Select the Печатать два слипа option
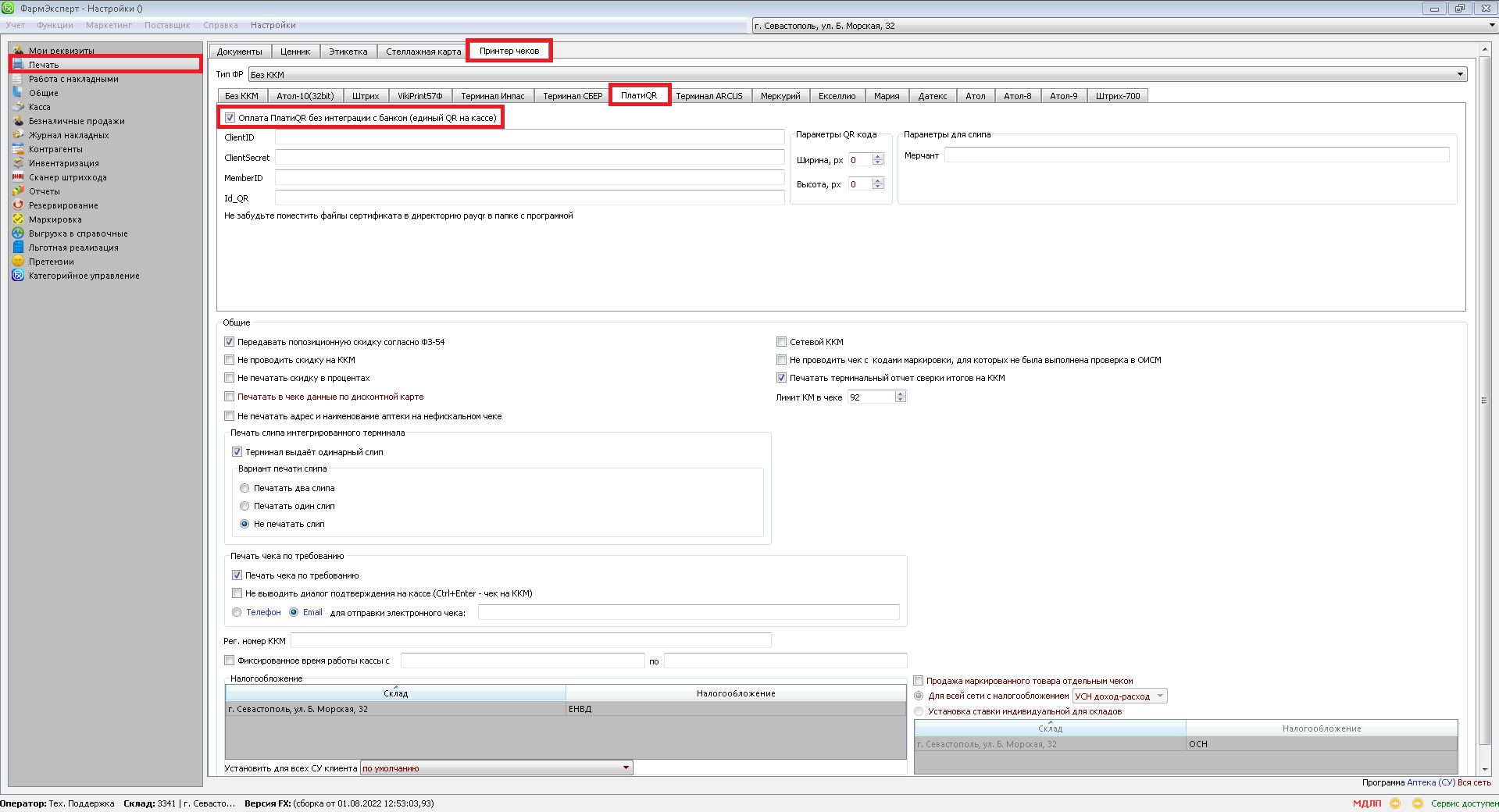 coord(244,488)
